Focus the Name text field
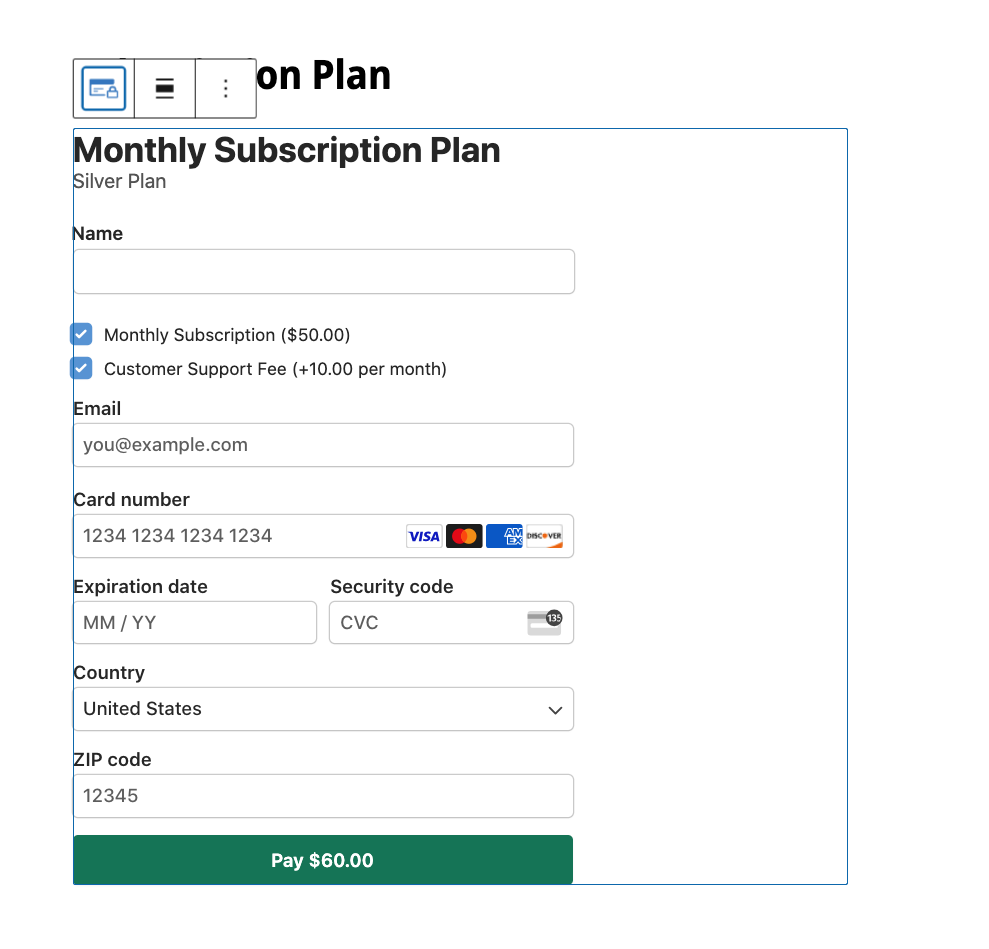This screenshot has width=989, height=949. pyautogui.click(x=323, y=272)
